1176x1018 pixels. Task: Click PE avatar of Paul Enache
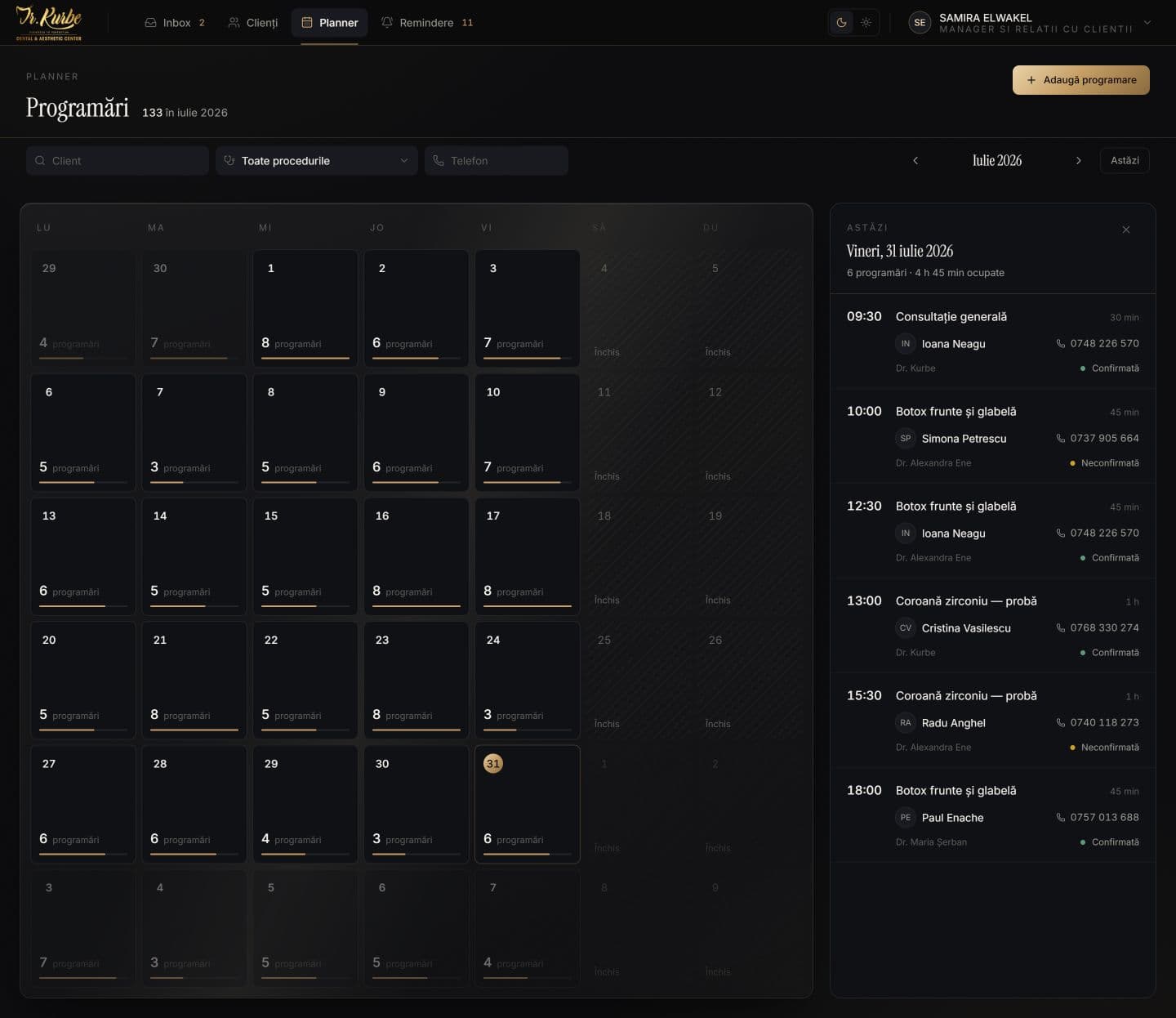[906, 818]
